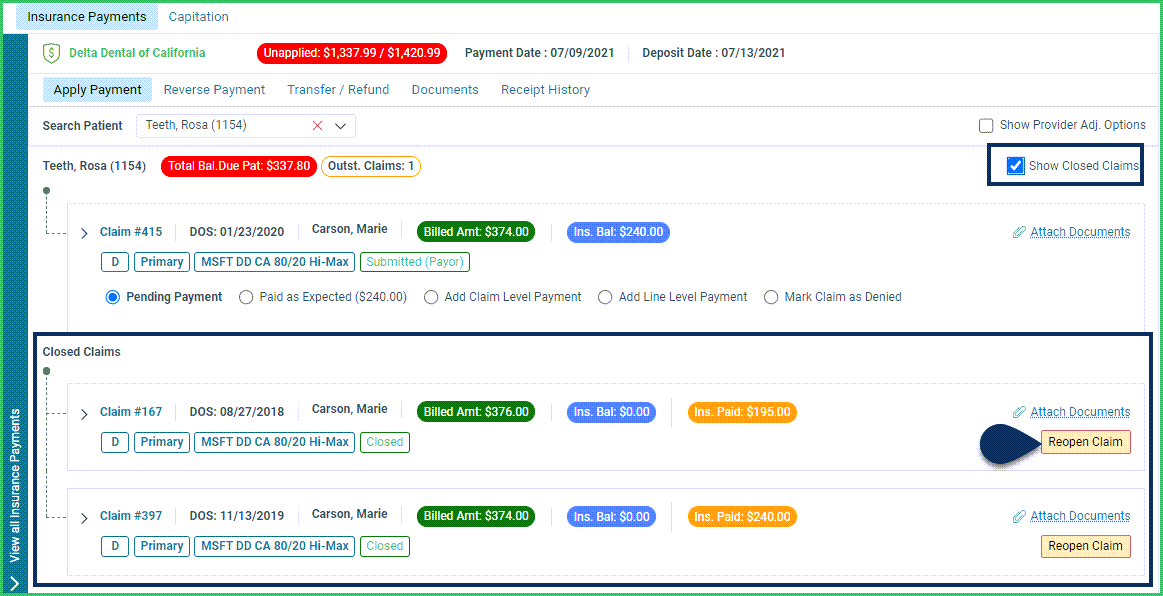The width and height of the screenshot is (1163, 596).
Task: Expand Claim #415 details chevron
Action: [x=84, y=234]
